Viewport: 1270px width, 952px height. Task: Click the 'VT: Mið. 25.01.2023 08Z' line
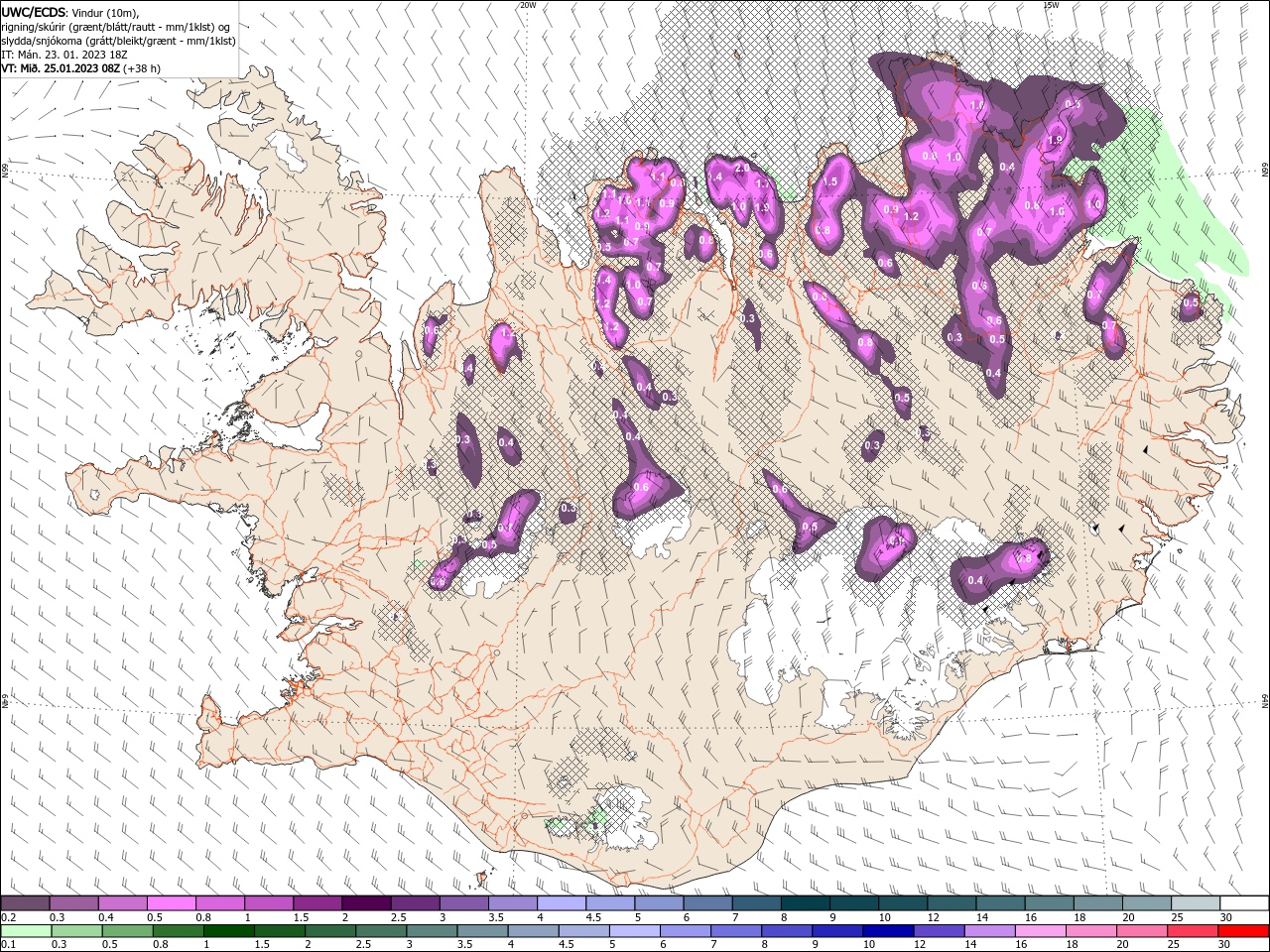tap(61, 68)
